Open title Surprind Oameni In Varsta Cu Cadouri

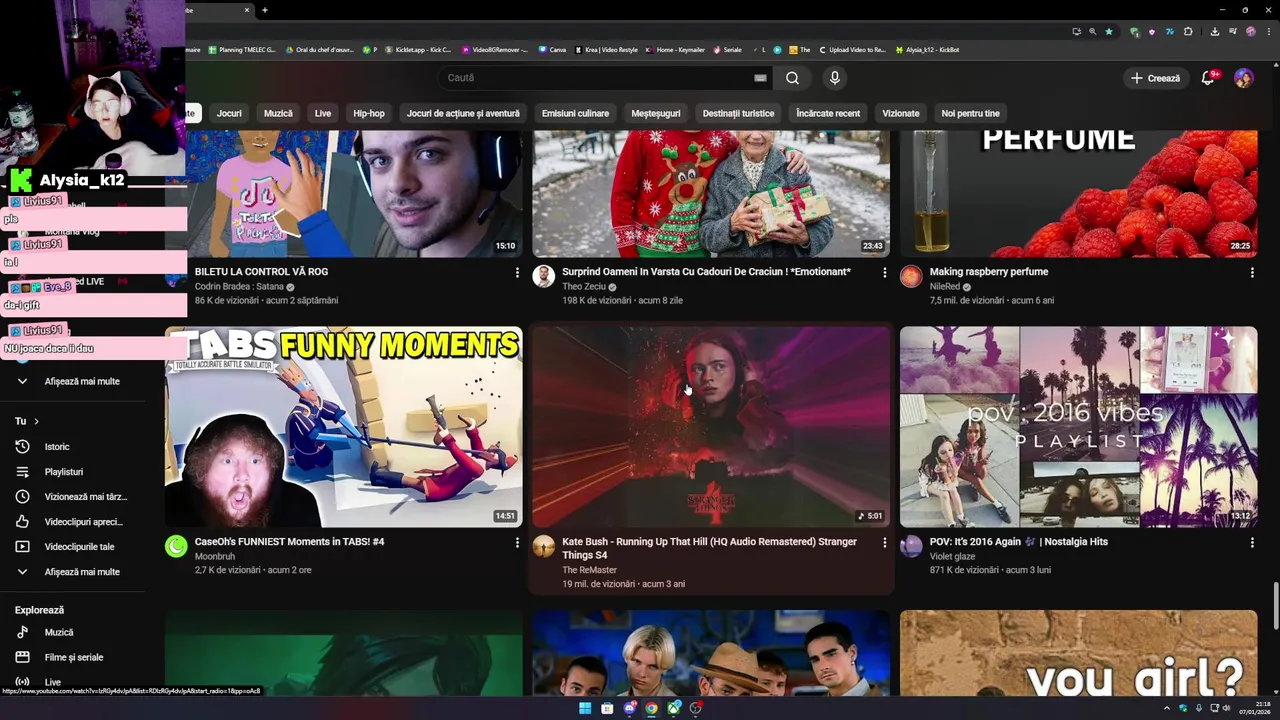[706, 272]
